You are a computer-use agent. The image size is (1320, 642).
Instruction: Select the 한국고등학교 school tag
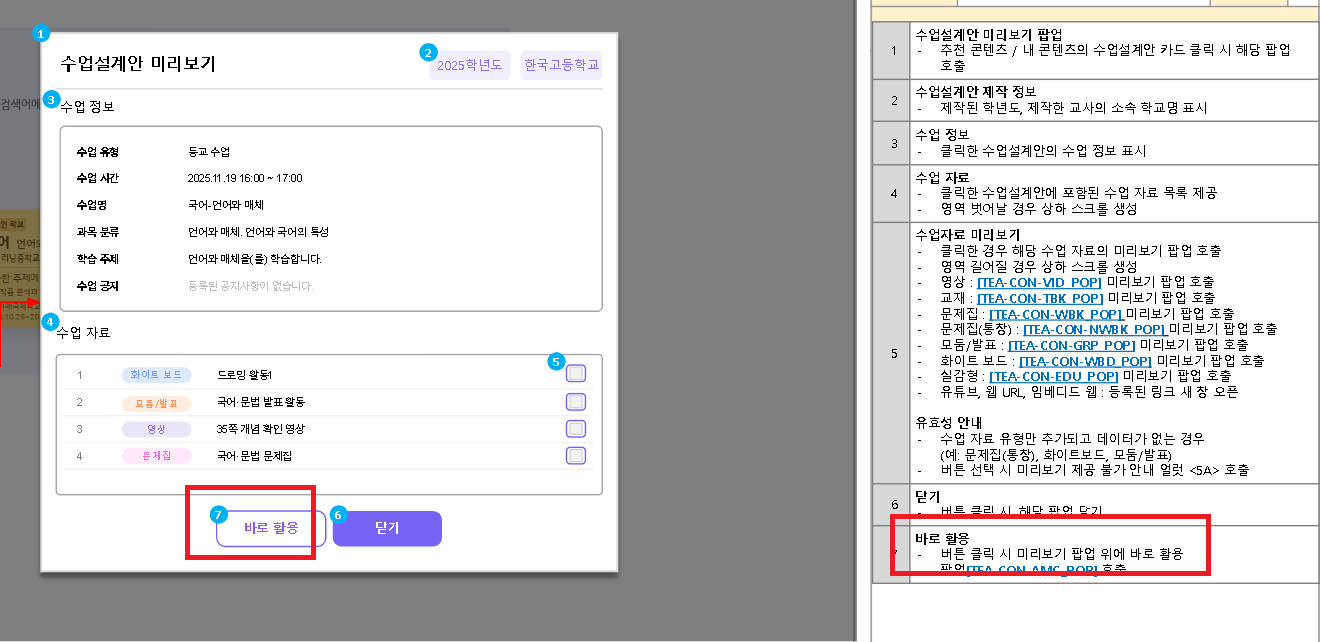(561, 67)
